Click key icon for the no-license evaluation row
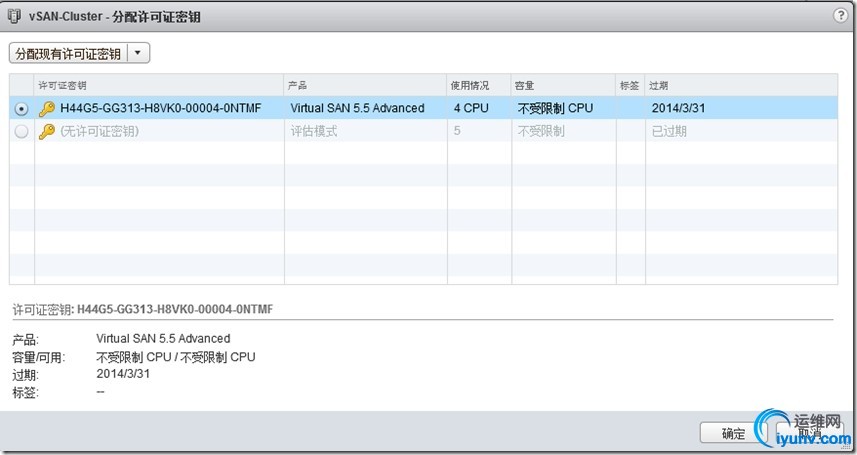 [x=47, y=132]
